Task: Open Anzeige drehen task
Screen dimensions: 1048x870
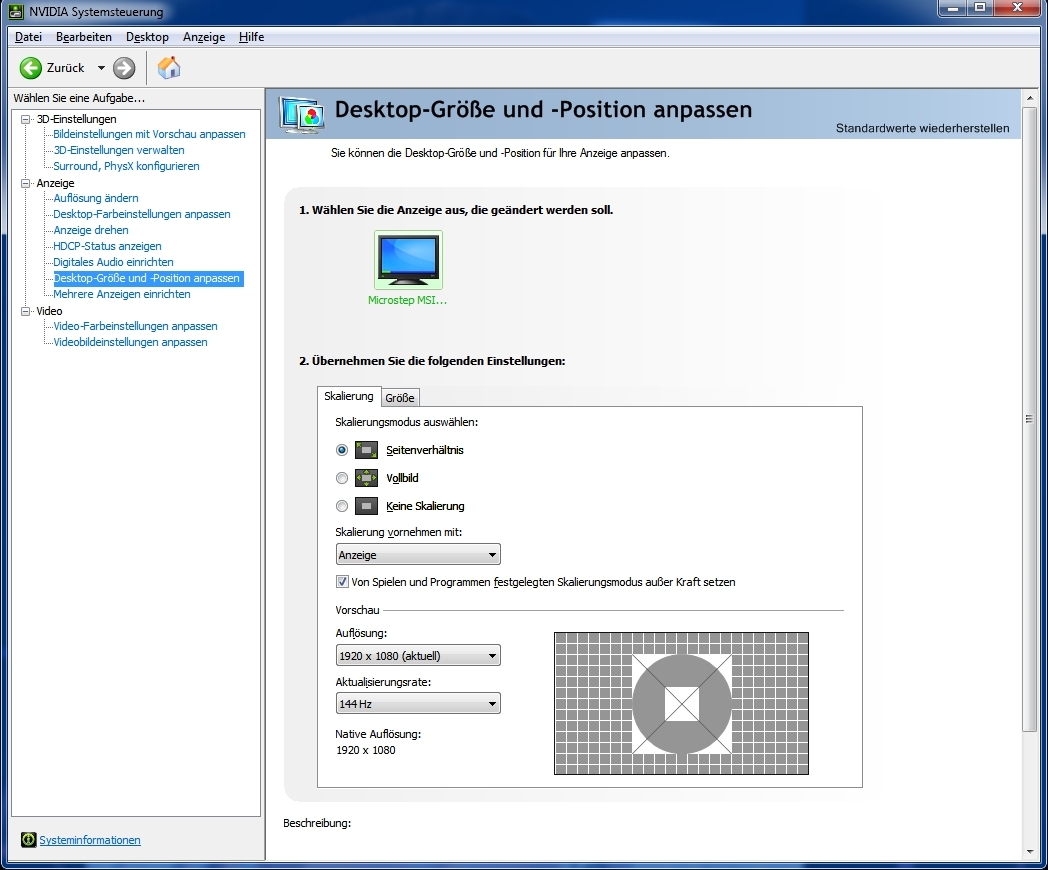Action: [91, 231]
